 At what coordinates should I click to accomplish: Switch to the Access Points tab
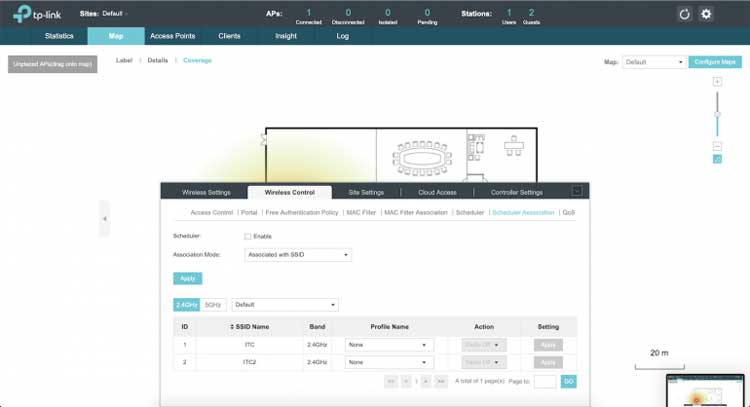(x=172, y=36)
